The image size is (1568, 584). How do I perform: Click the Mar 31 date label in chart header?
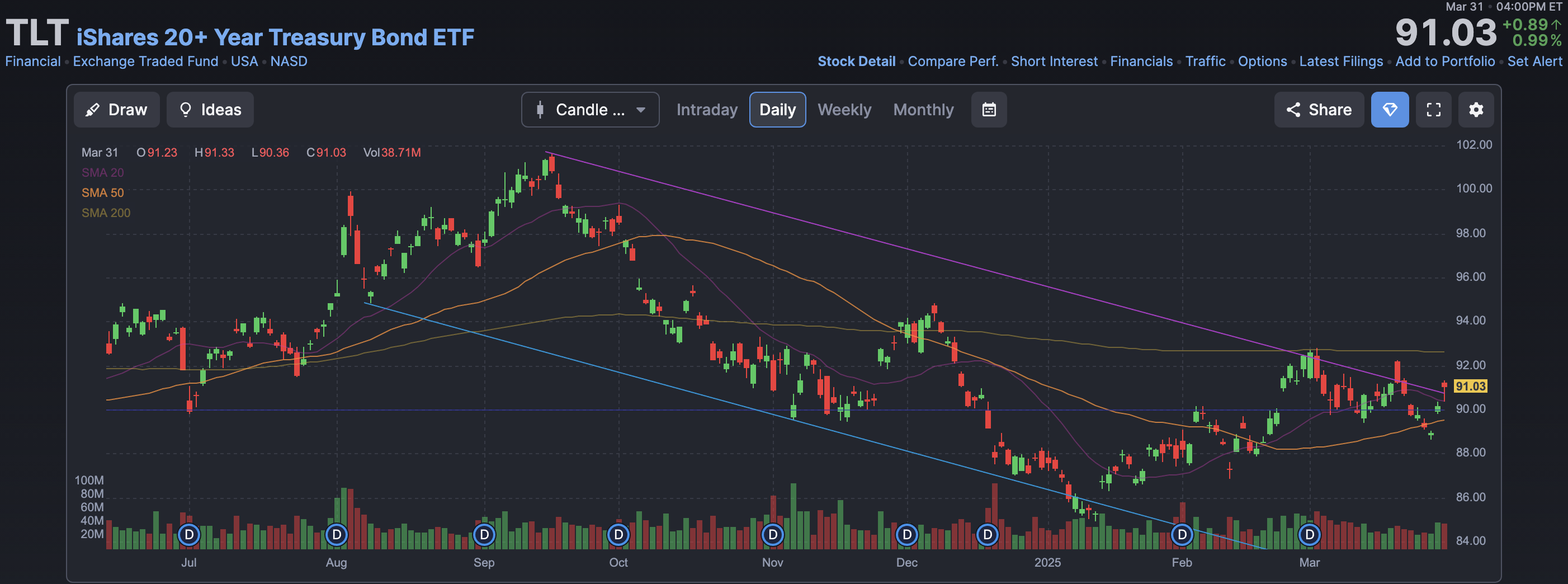pos(100,153)
